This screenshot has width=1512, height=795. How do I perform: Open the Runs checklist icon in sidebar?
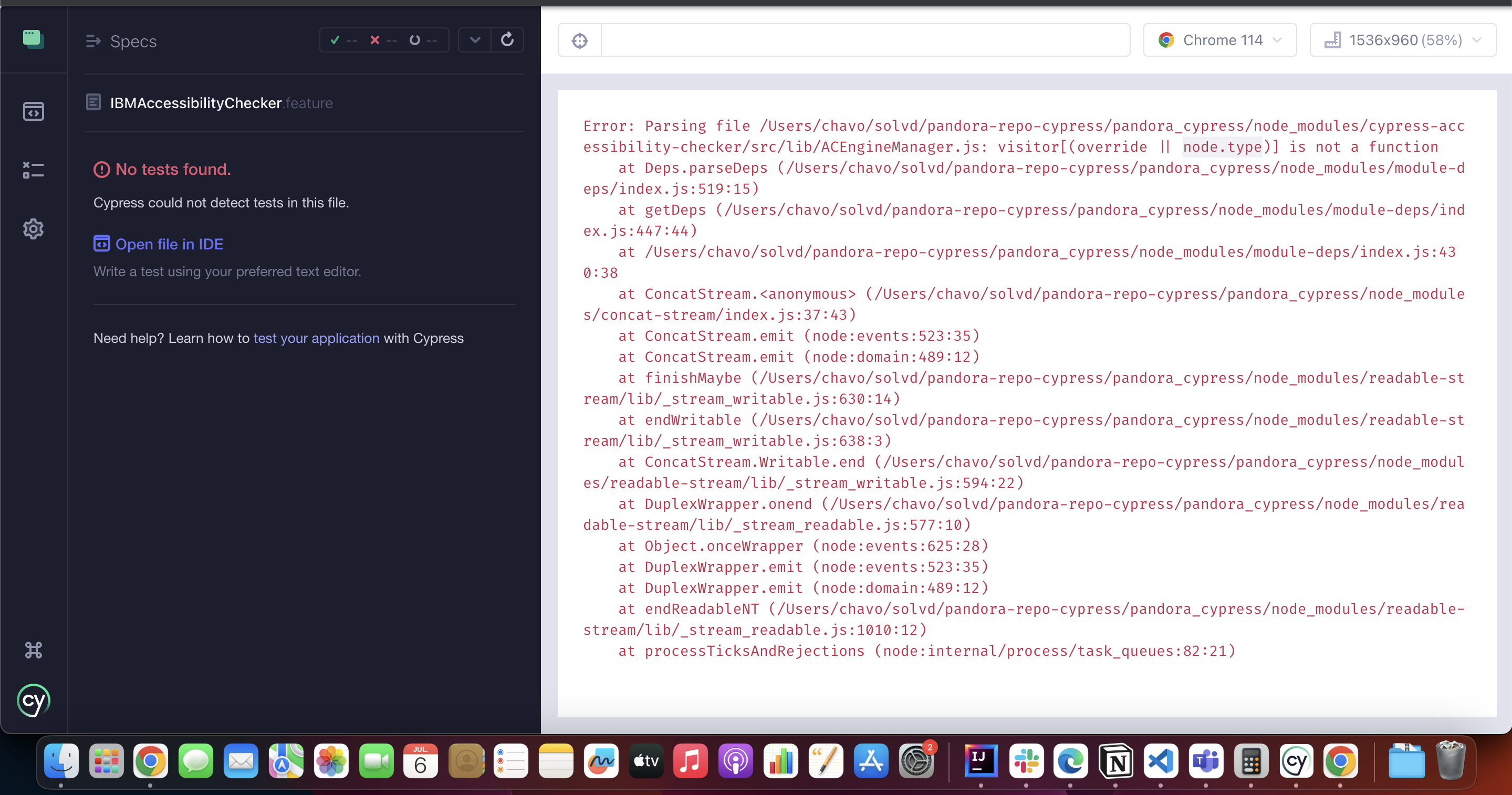[x=34, y=170]
